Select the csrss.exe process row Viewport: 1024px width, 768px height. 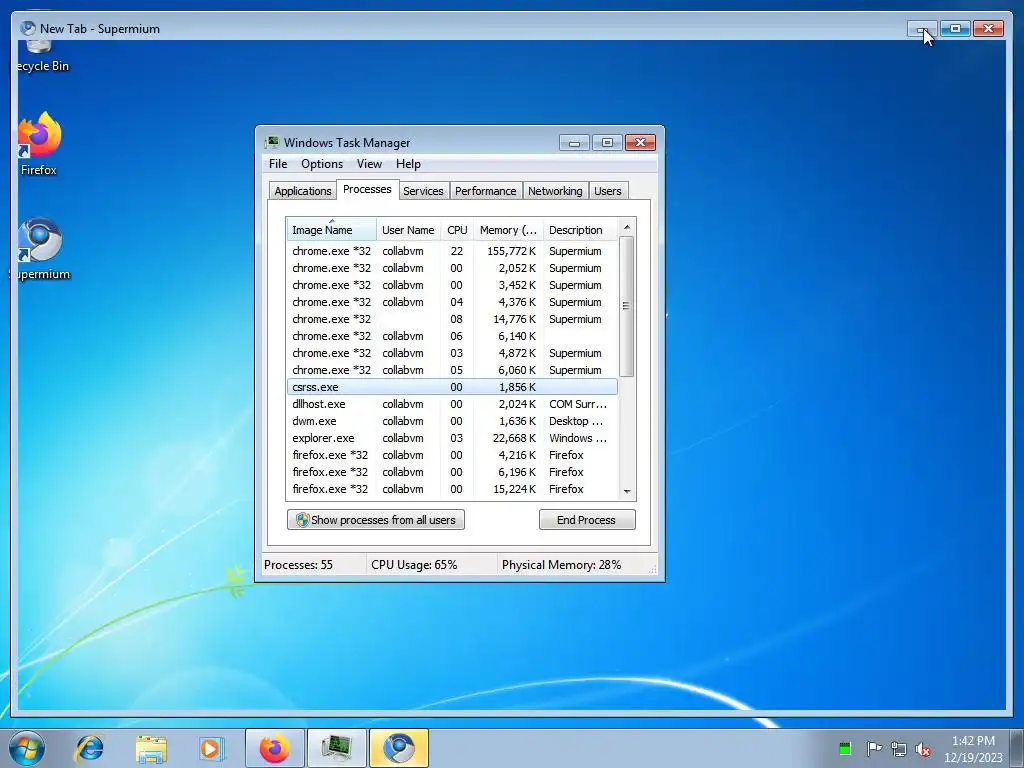452,387
